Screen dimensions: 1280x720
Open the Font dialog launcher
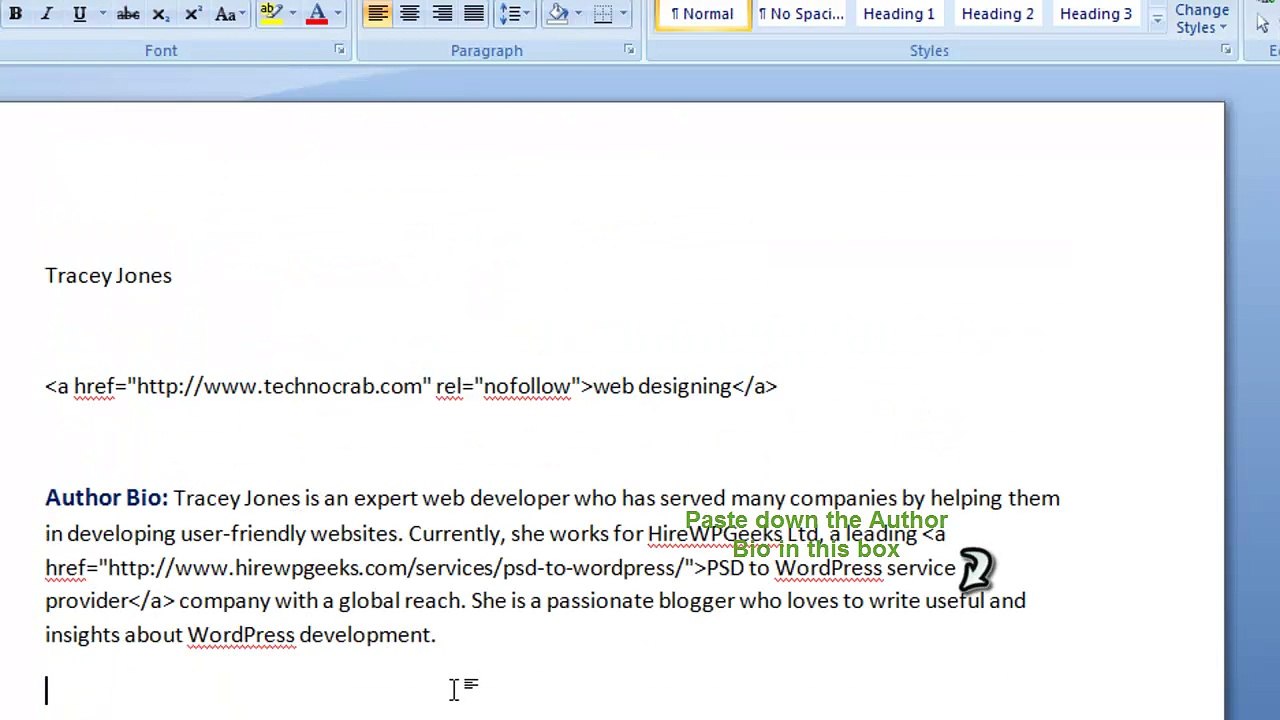(339, 50)
